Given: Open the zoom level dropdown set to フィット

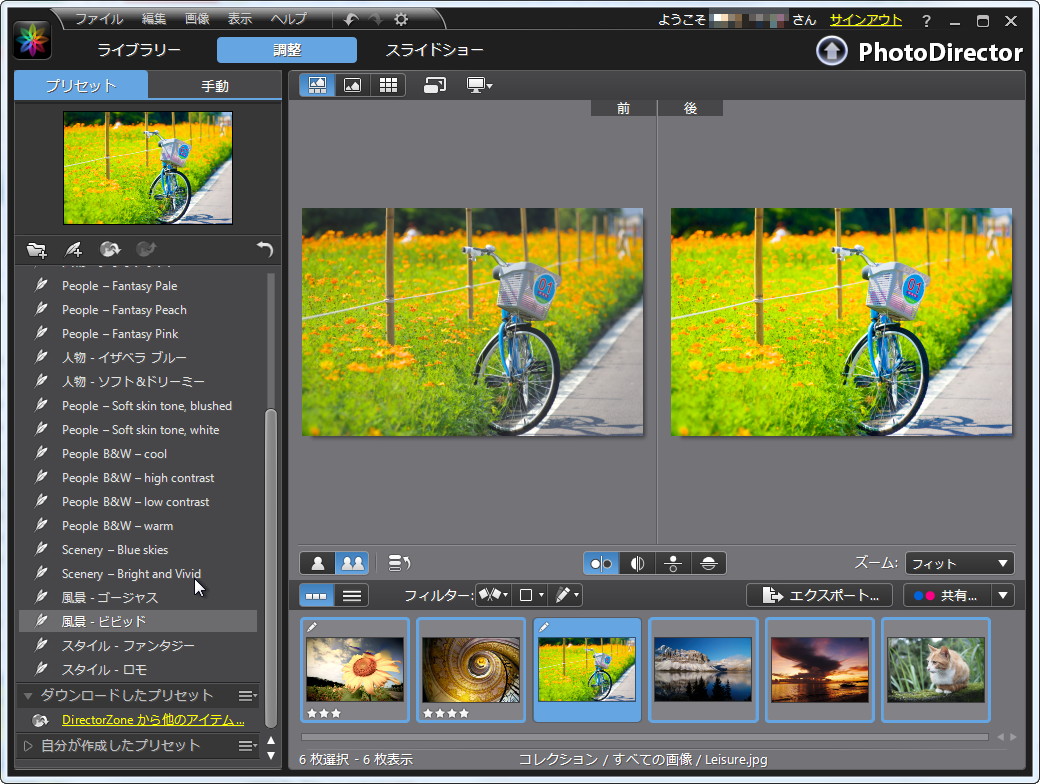Looking at the screenshot, I should (x=958, y=563).
